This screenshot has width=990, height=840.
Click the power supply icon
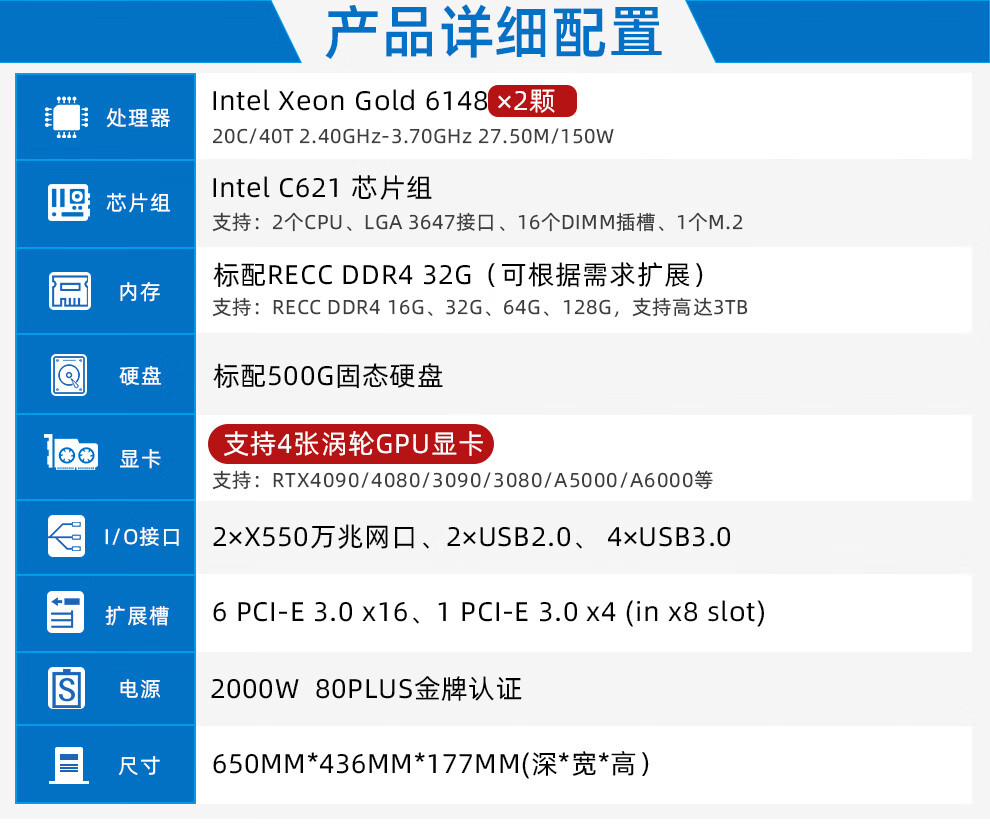(x=67, y=689)
